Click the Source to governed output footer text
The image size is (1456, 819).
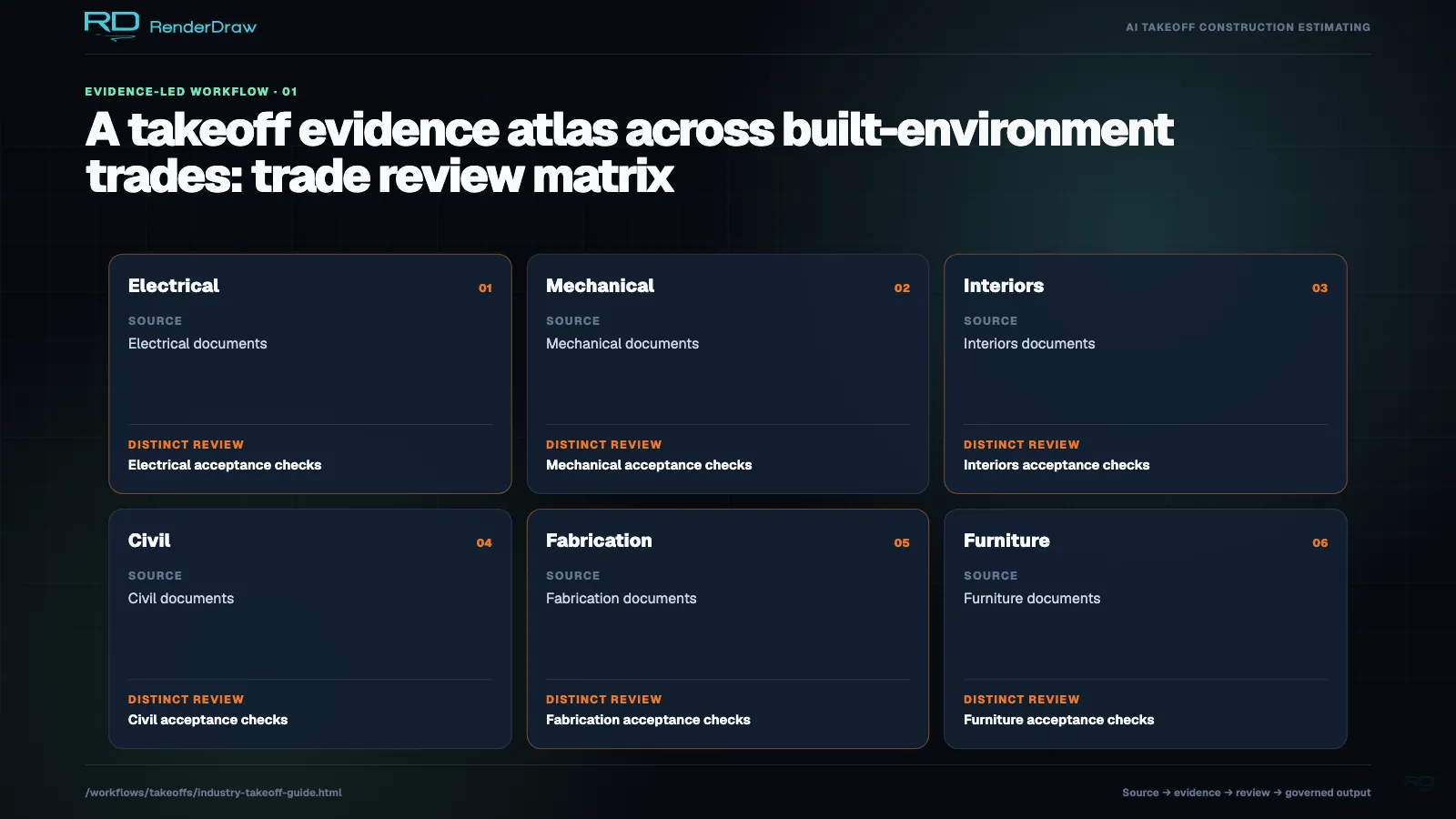tap(1246, 793)
